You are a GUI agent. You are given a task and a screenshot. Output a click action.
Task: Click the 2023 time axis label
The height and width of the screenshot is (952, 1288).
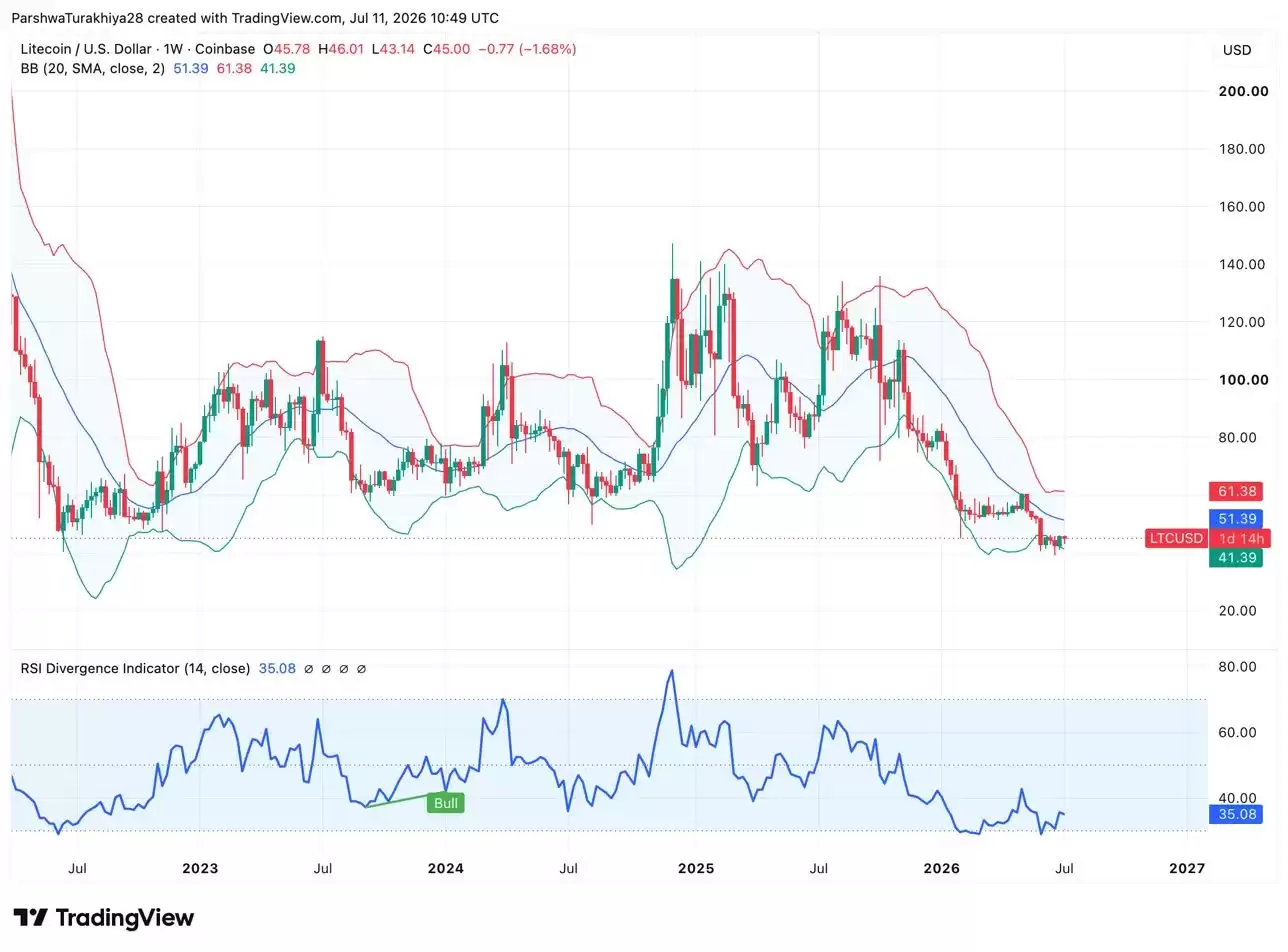coord(200,868)
